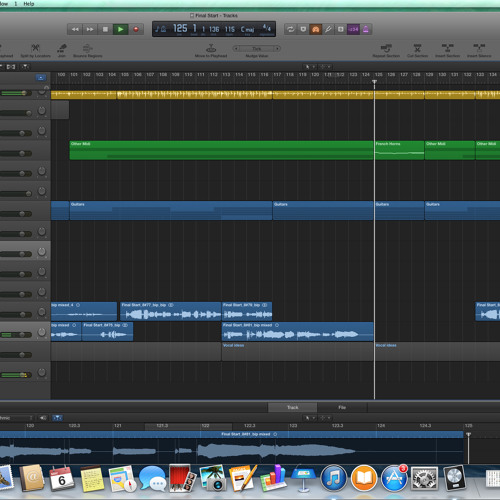Viewport: 500px width, 500px height.
Task: Open Maps from the Dock
Action: tap(122, 479)
